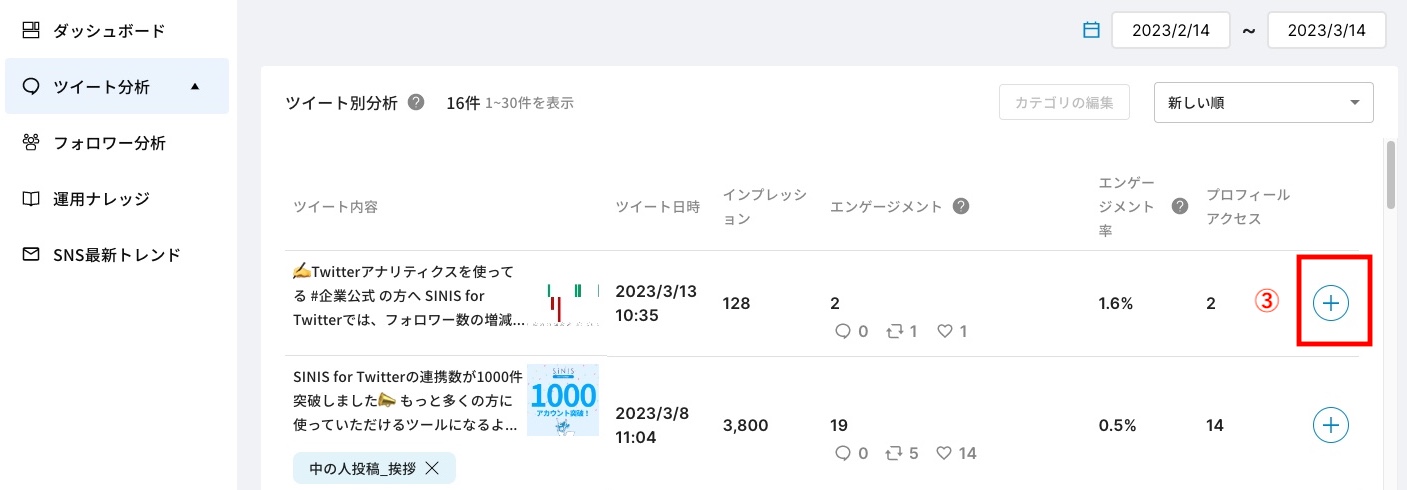Click help icon beside エンゲージメント header
Image resolution: width=1407 pixels, height=490 pixels.
click(961, 206)
